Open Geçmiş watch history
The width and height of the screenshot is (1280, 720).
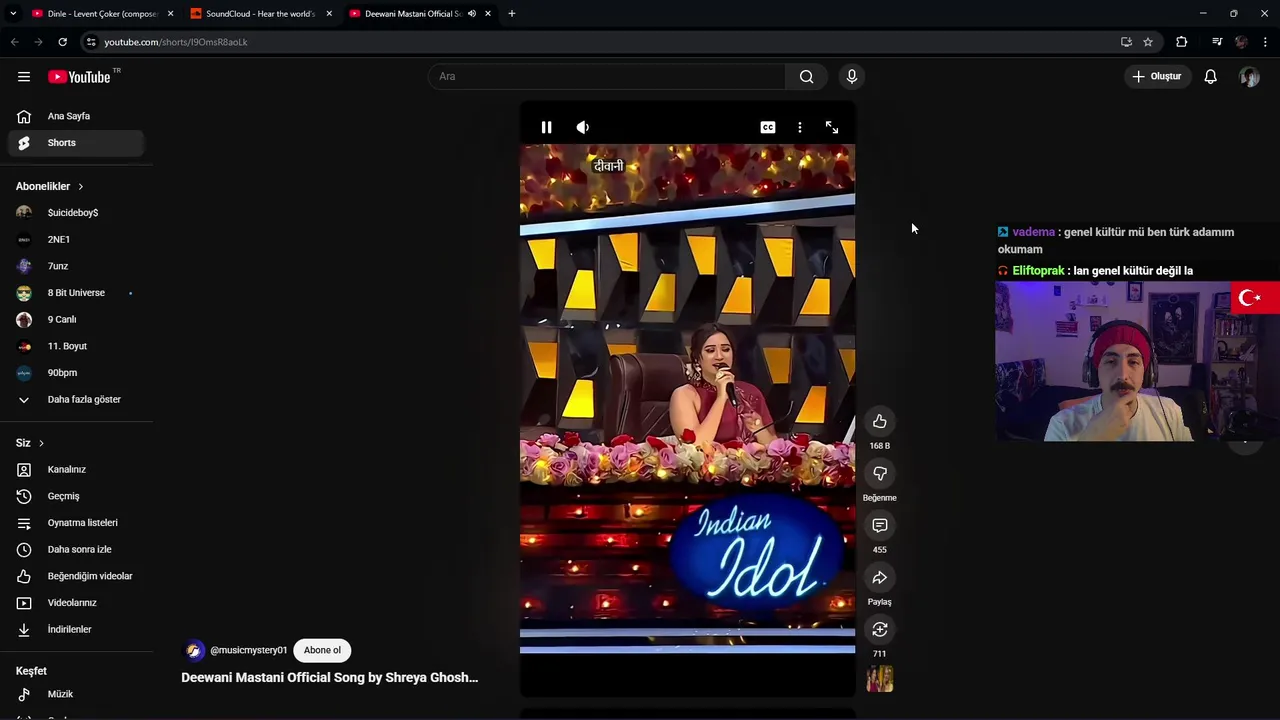coord(77,496)
